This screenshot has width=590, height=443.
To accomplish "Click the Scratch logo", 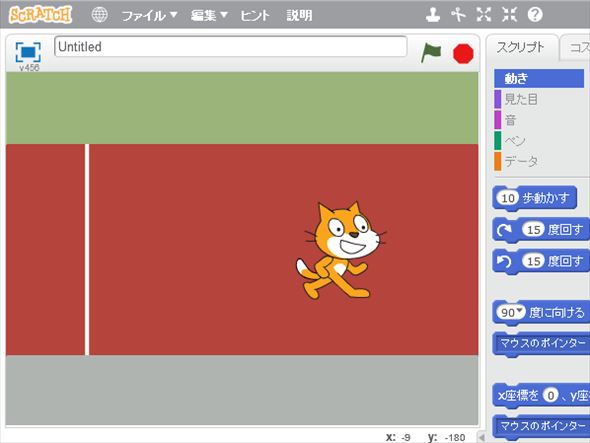I will click(x=40, y=15).
